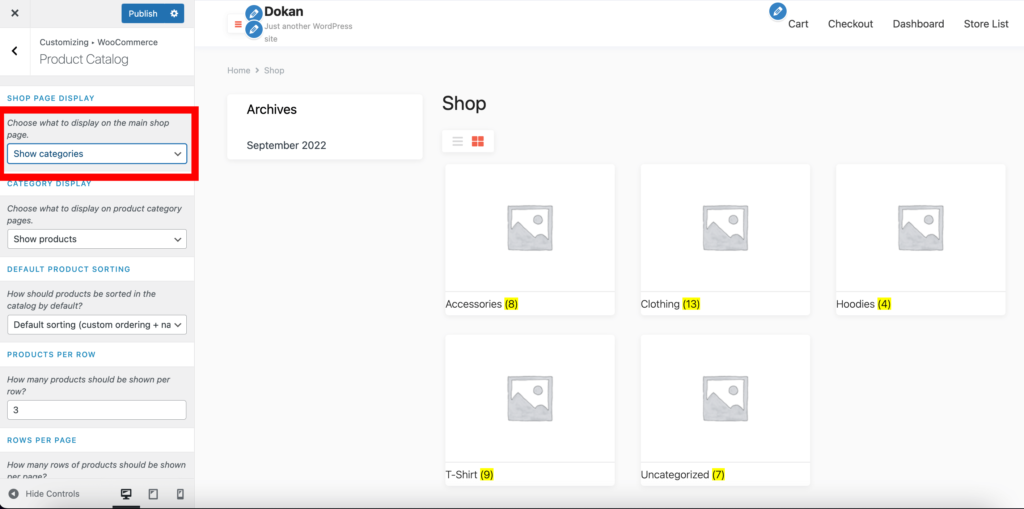Open the September 2022 archive link
This screenshot has width=1024, height=509.
coord(286,145)
